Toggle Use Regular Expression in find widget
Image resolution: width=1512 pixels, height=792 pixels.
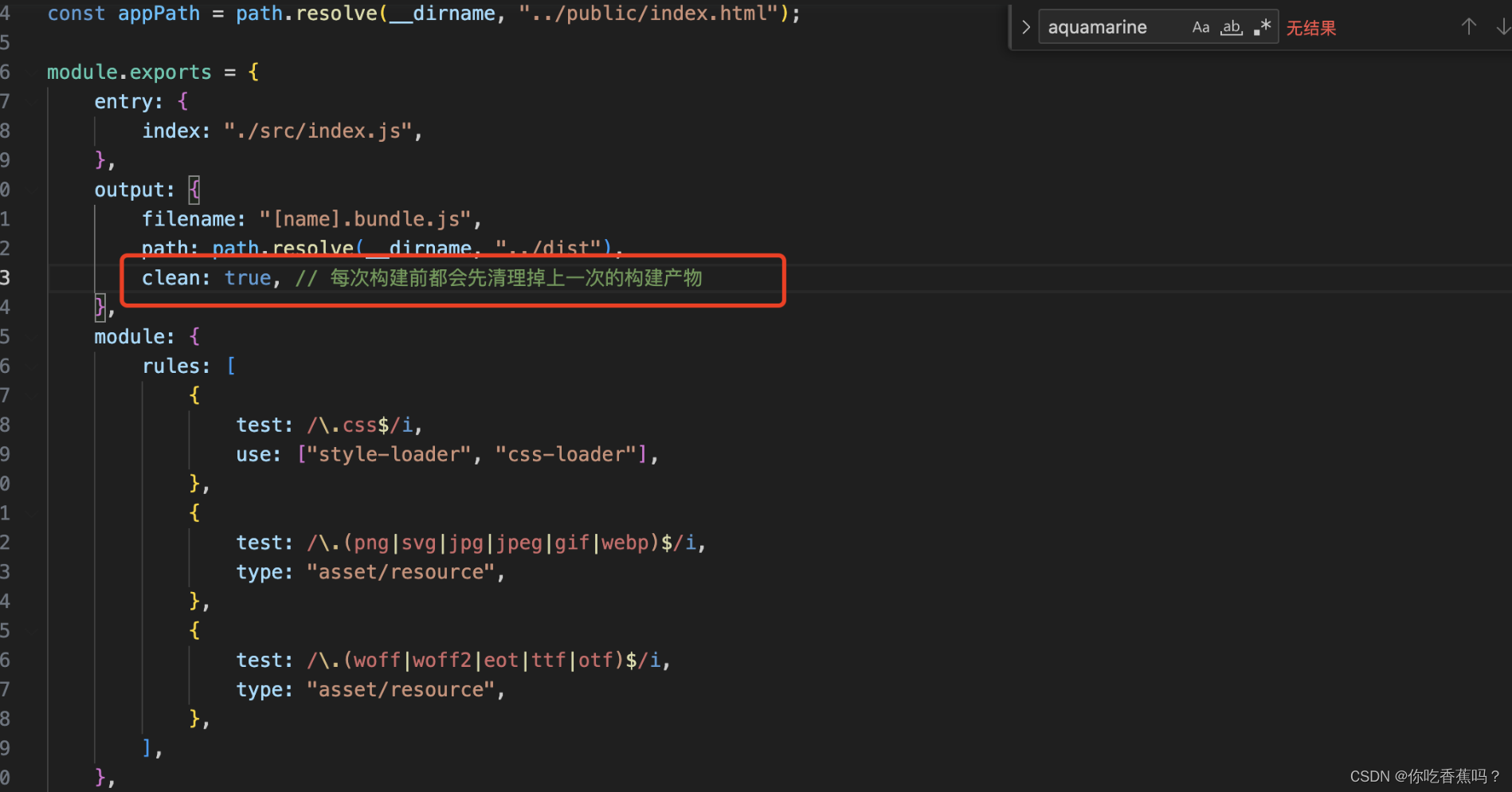[x=1262, y=28]
